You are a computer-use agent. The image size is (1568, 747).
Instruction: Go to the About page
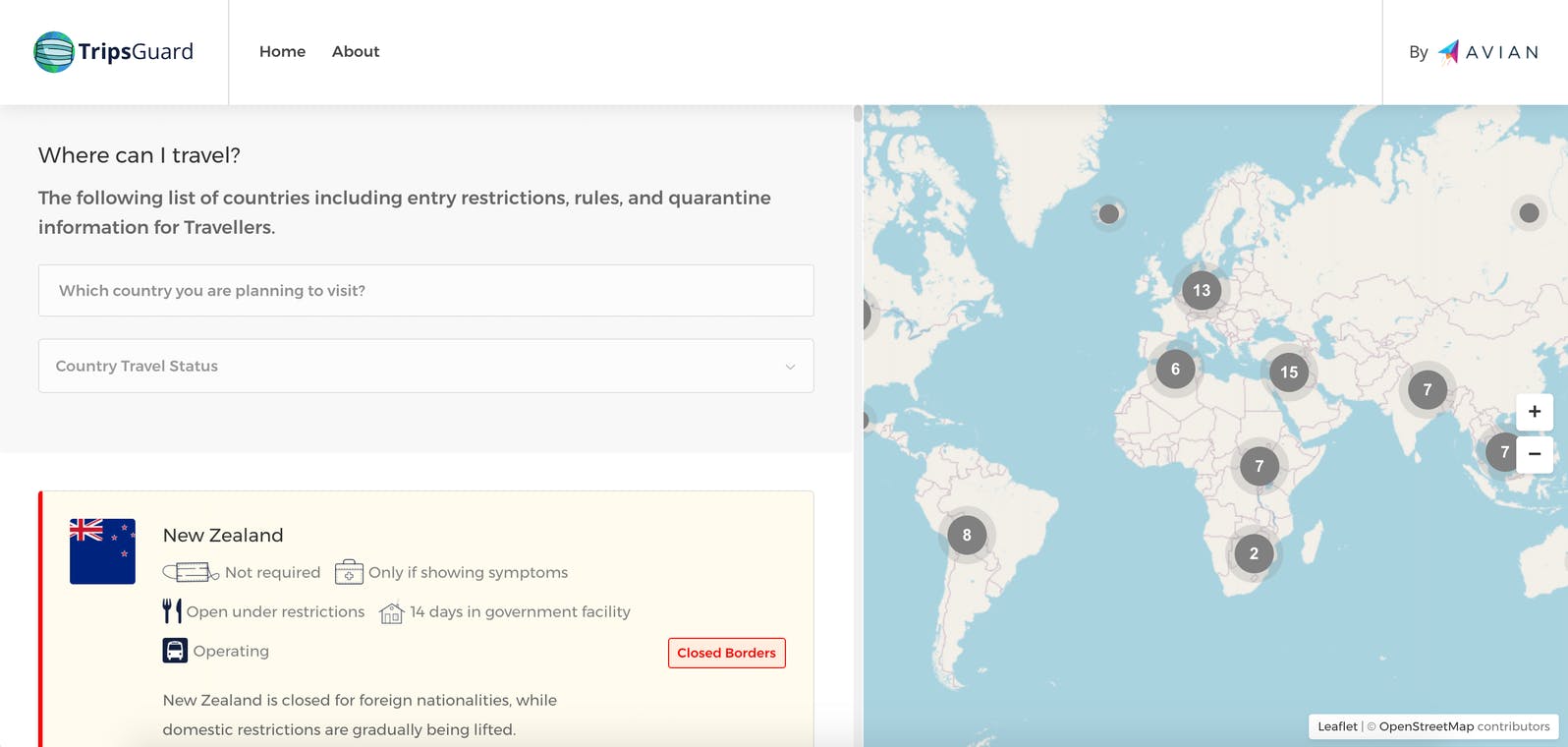[x=356, y=52]
